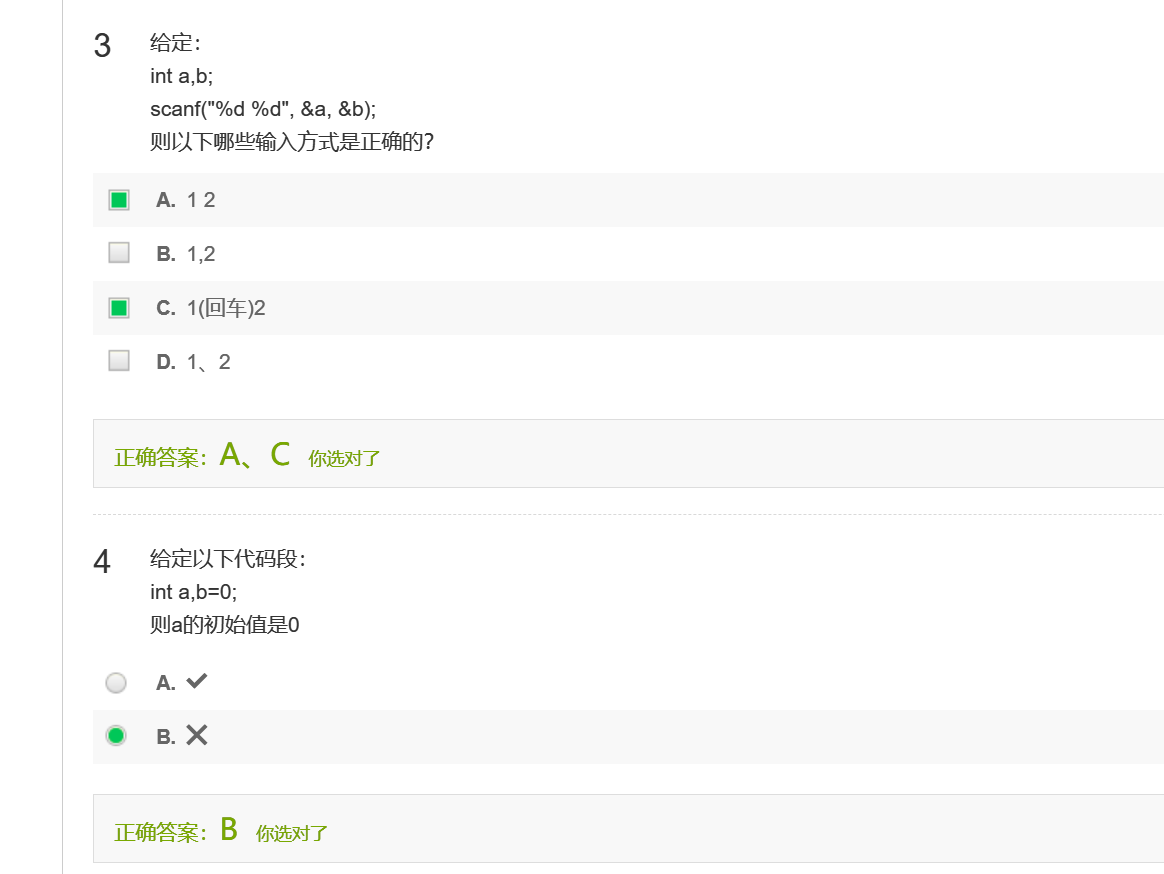Click the answer text "1(回车)2"
Screen dimensions: 1164x874
[x=226, y=308]
